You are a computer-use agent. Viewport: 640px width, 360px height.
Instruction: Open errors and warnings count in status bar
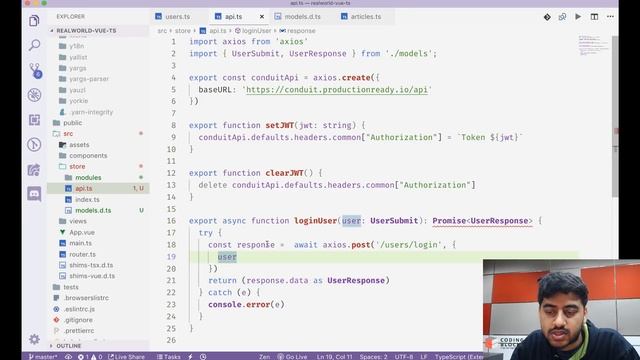point(90,357)
